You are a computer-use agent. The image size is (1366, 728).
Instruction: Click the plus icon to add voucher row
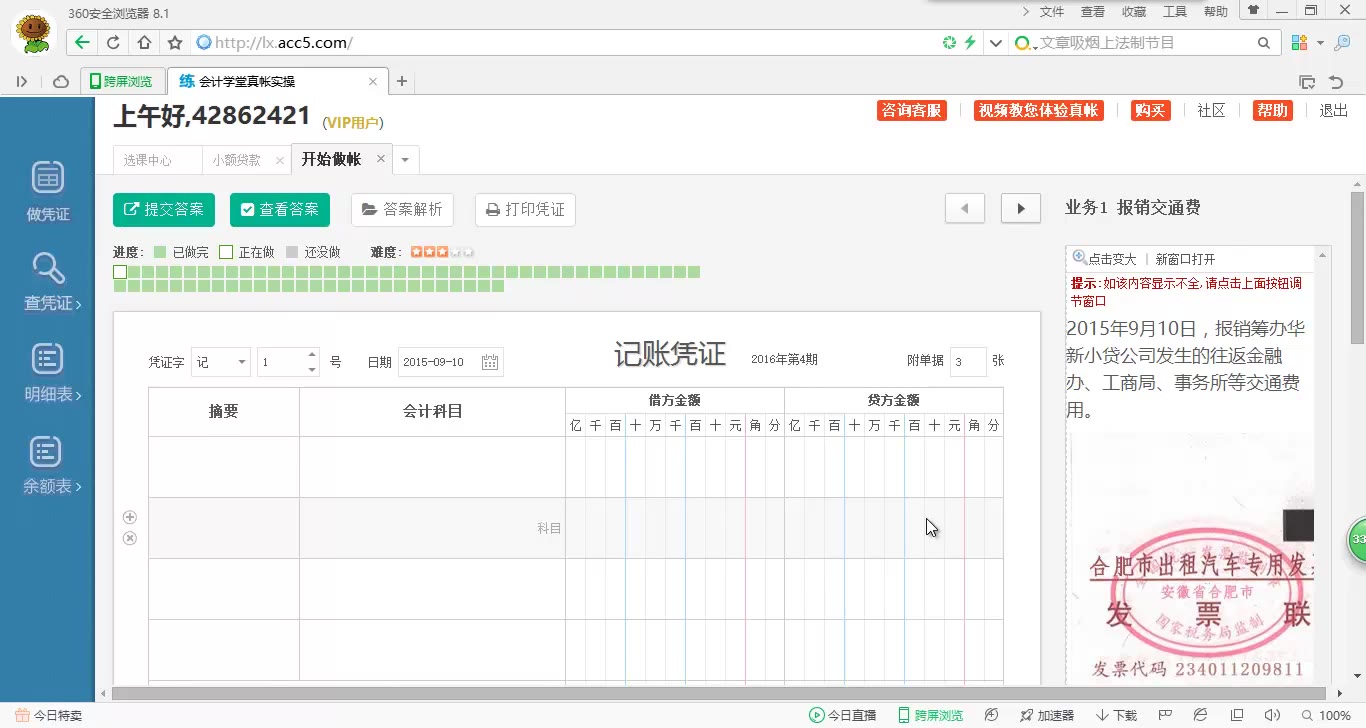pos(130,517)
